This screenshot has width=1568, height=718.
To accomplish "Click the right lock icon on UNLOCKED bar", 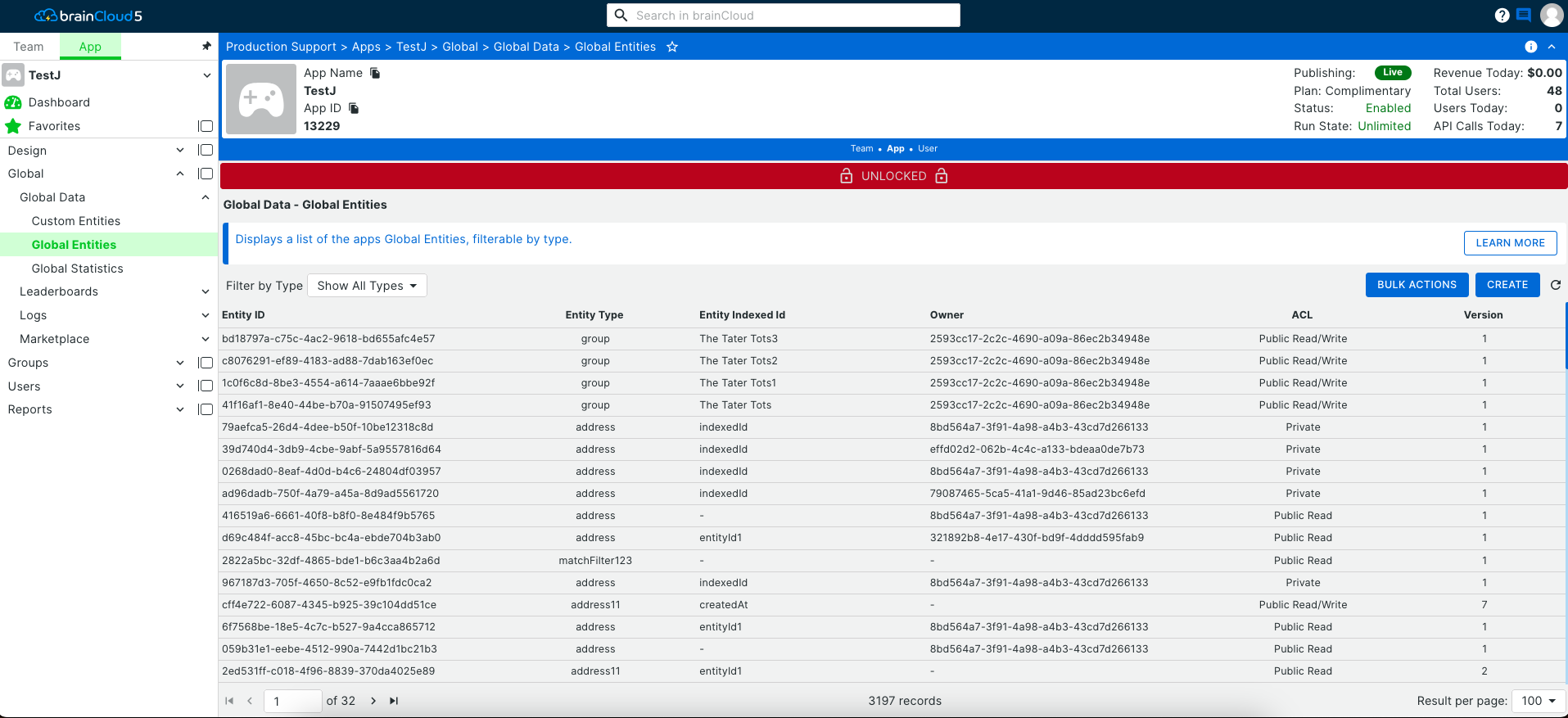I will tap(942, 176).
